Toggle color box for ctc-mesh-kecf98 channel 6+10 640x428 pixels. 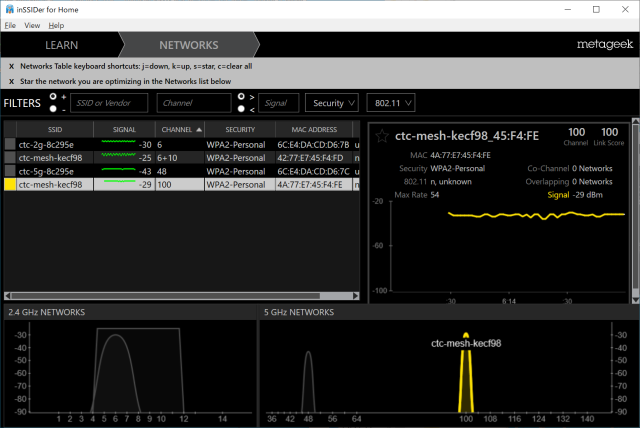tap(10, 157)
